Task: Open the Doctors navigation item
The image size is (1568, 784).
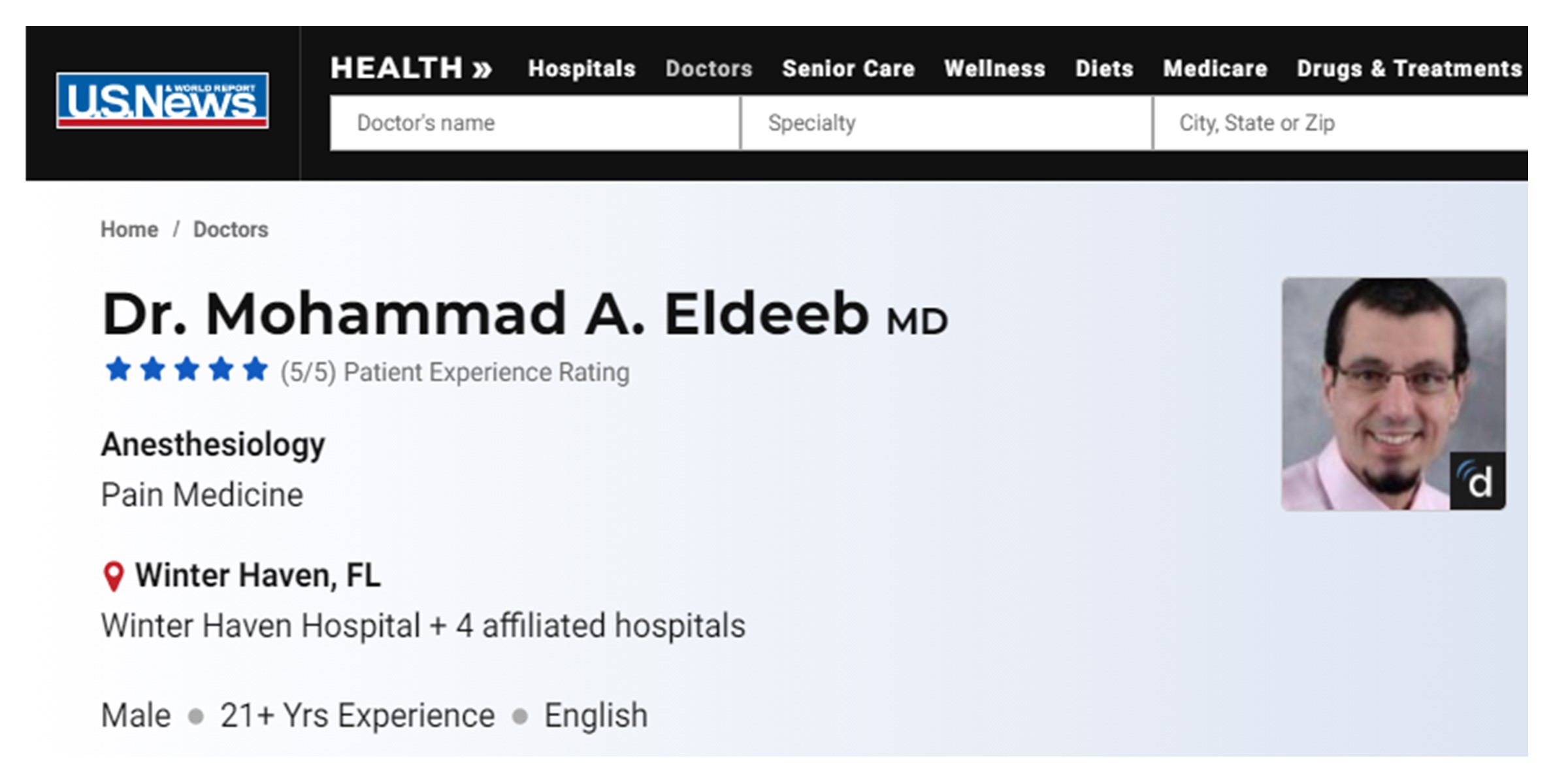Action: (709, 69)
